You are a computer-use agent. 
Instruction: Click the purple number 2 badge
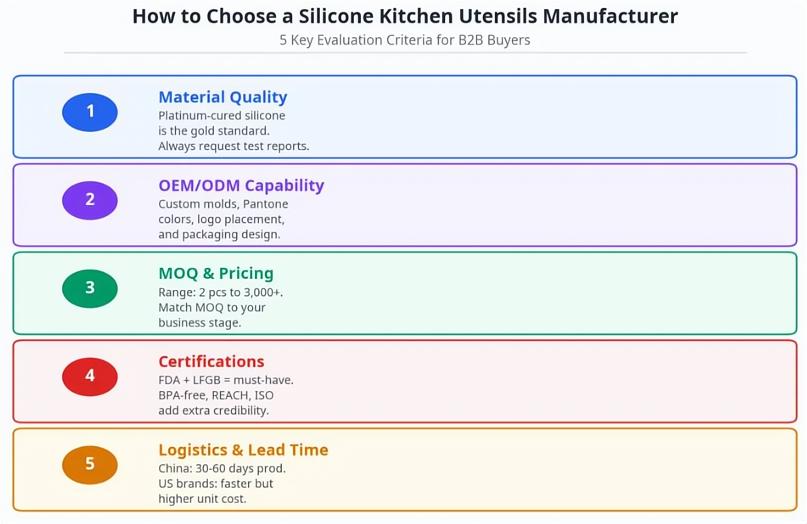90,199
